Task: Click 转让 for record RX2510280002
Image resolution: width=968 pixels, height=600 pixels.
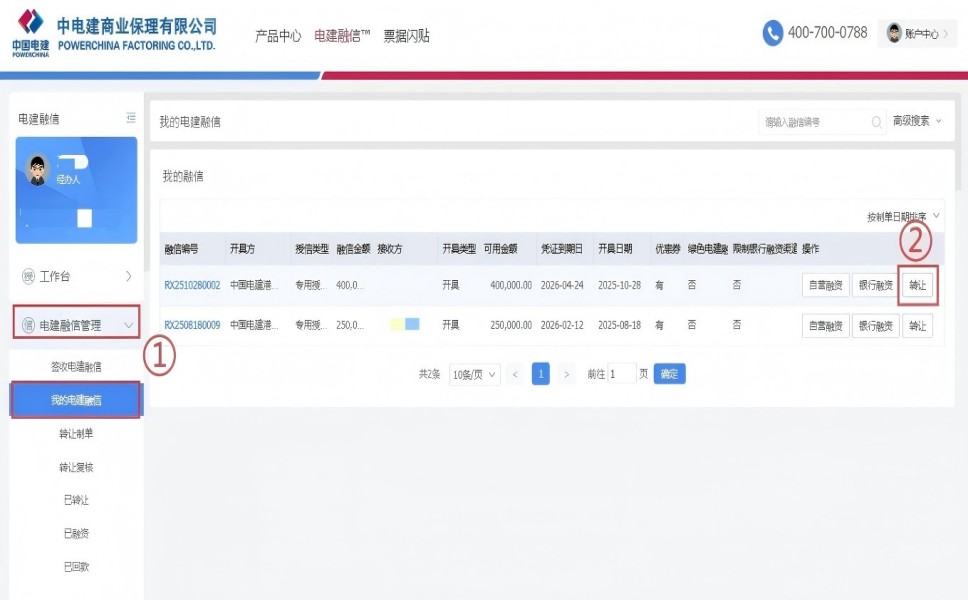Action: 917,285
